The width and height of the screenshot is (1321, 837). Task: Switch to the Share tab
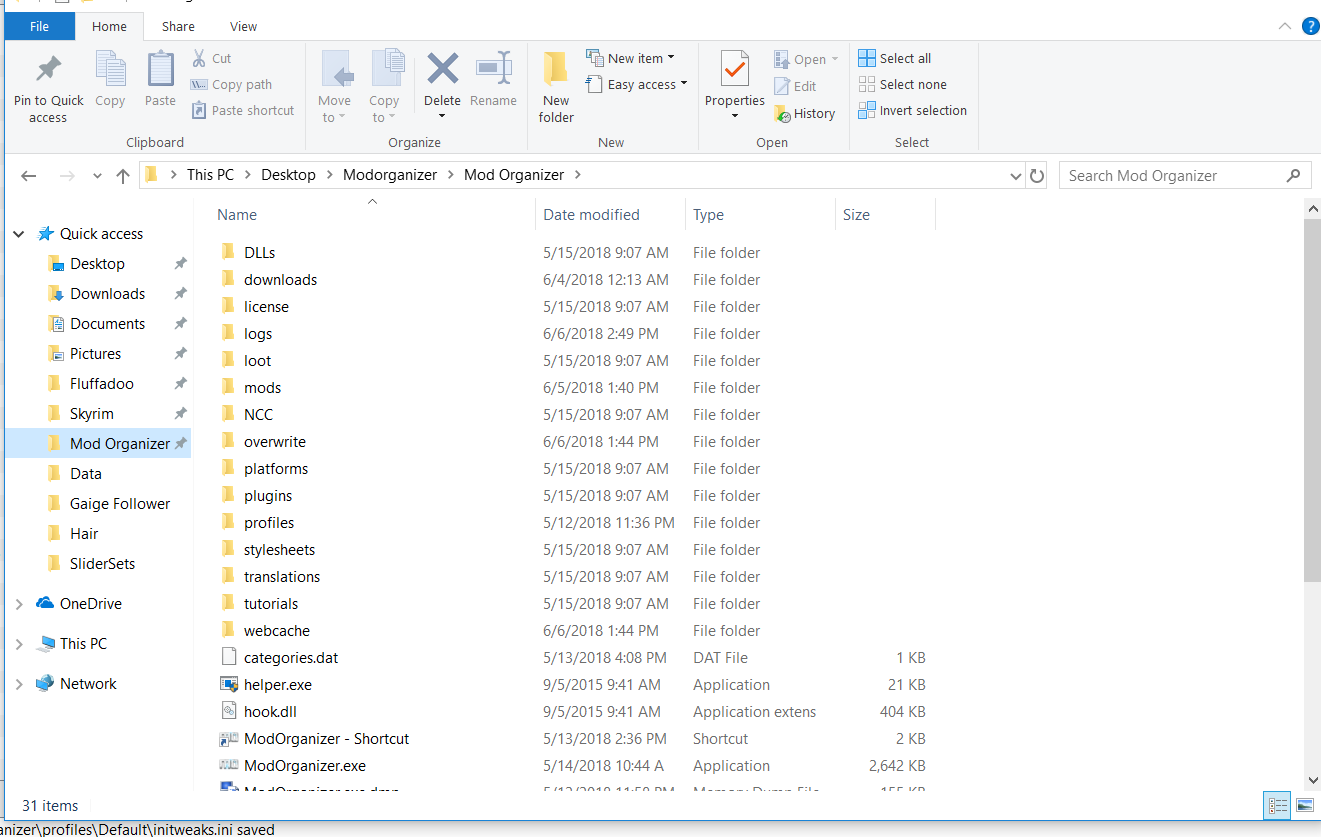coord(178,27)
